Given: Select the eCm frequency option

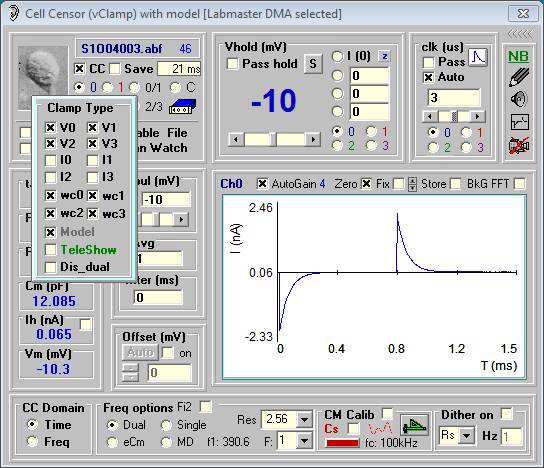Looking at the screenshot, I should (x=112, y=442).
